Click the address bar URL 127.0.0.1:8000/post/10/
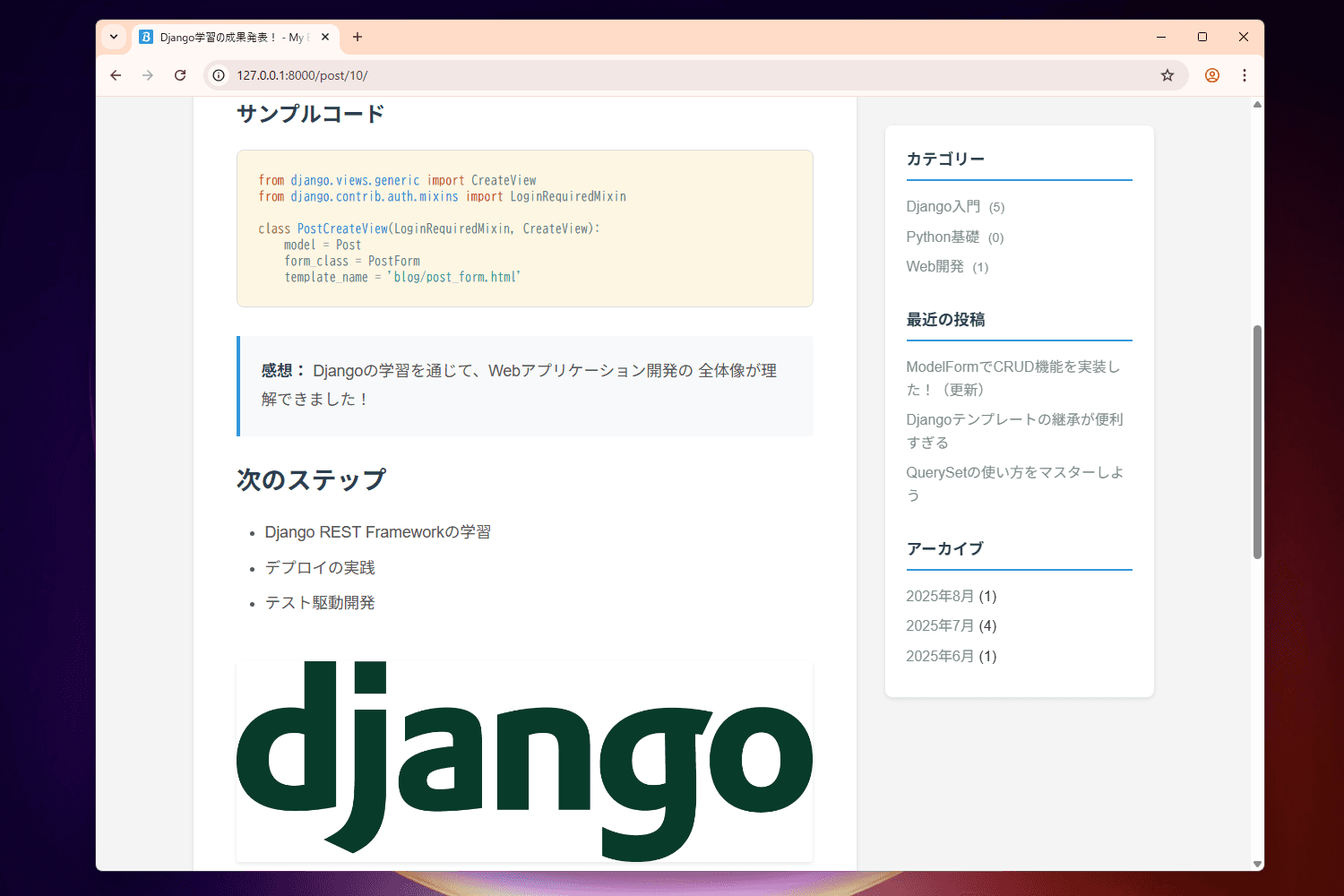Viewport: 1344px width, 896px height. click(302, 75)
